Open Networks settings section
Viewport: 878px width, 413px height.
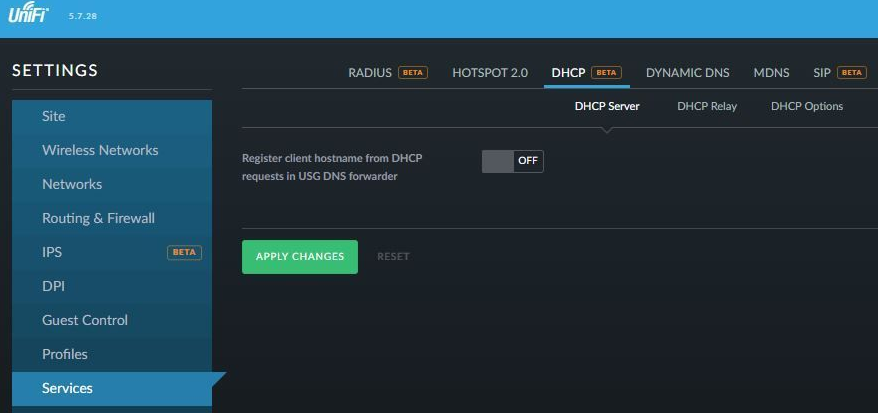click(112, 184)
